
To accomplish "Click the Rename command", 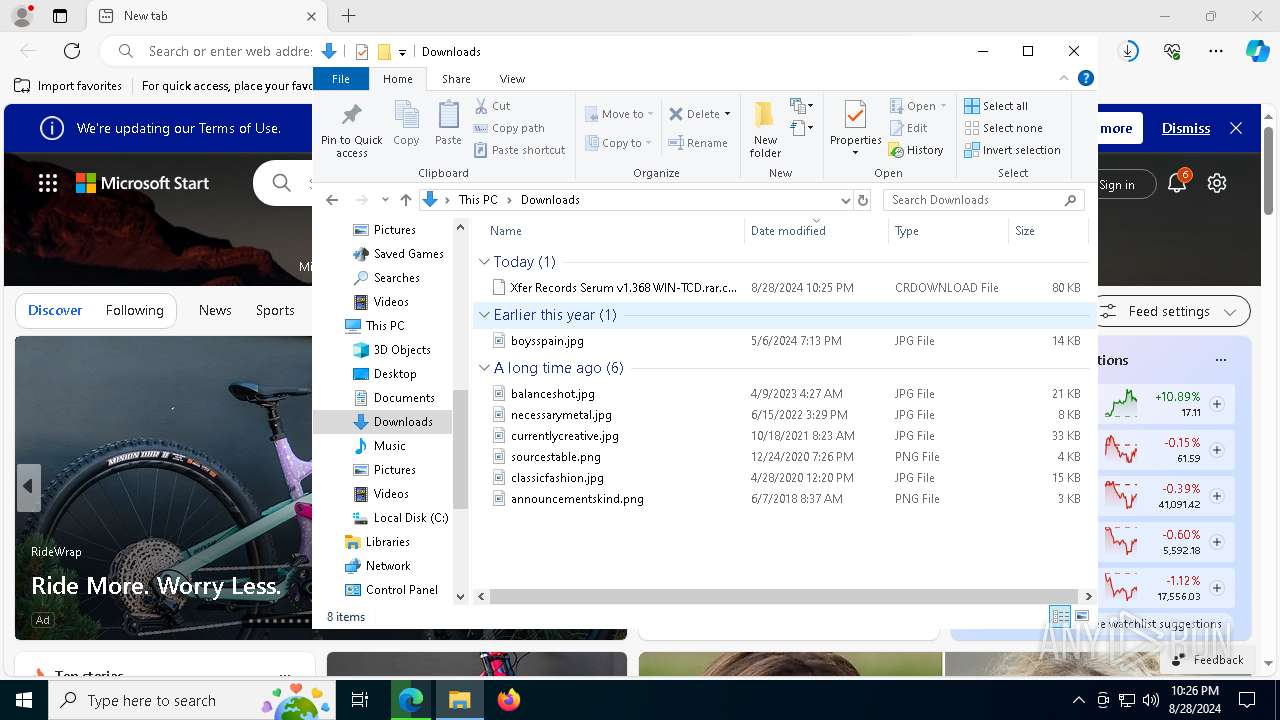I will tap(698, 143).
